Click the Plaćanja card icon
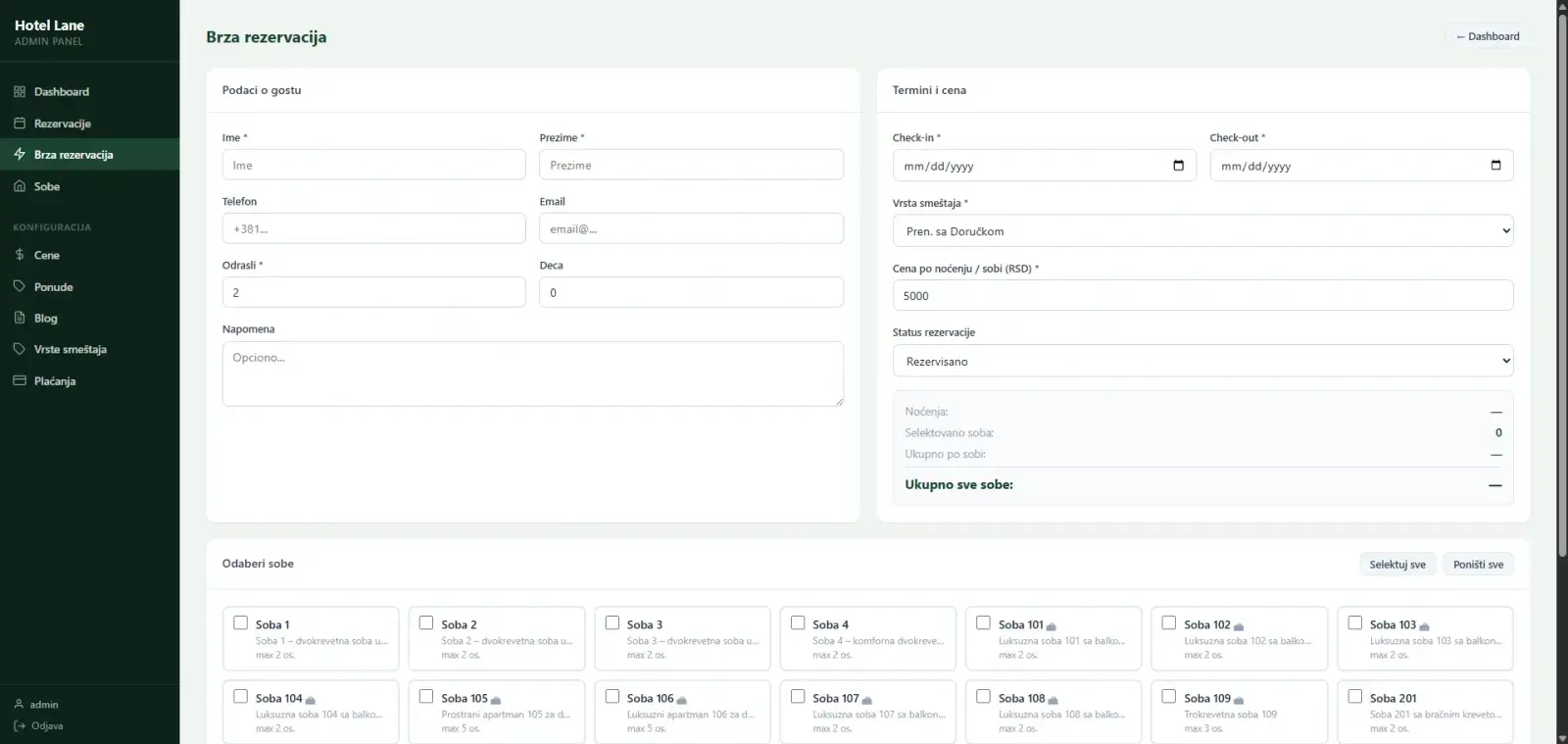This screenshot has height=744, width=1568. pos(20,380)
